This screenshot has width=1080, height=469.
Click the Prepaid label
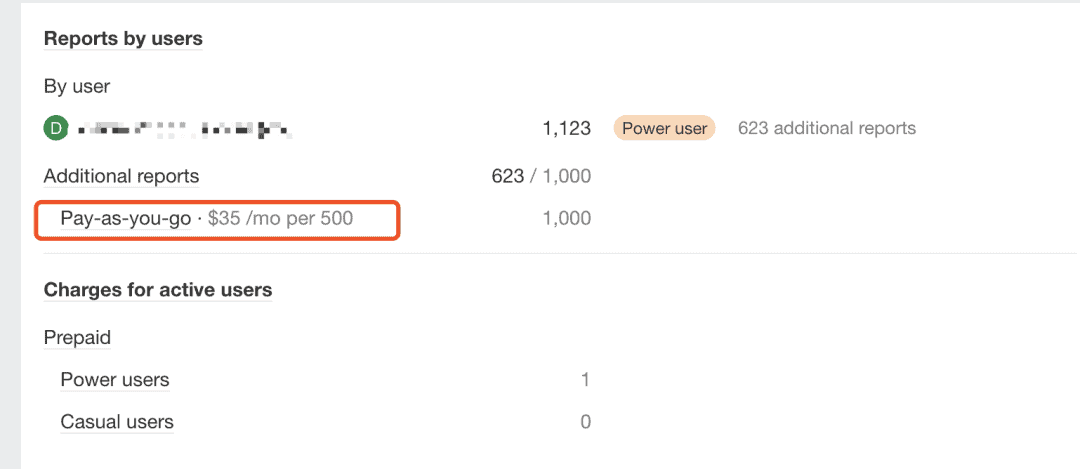point(77,337)
